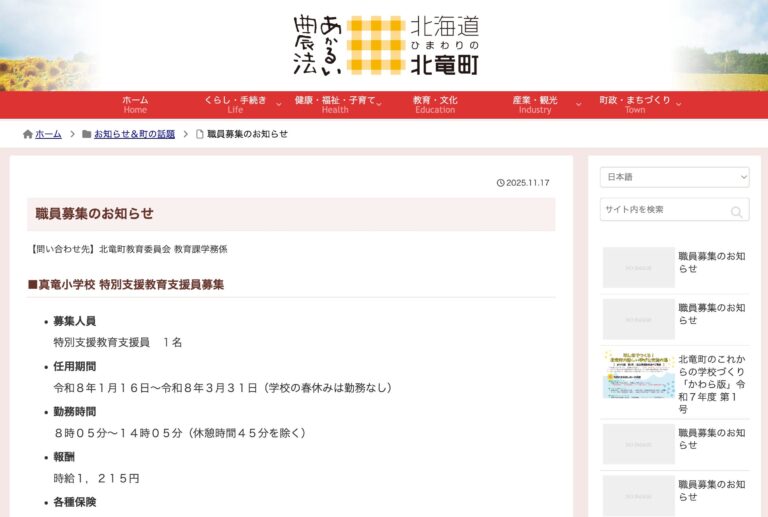This screenshot has height=517, width=768.
Task: Open the ホーム Home menu item
Action: click(x=135, y=104)
